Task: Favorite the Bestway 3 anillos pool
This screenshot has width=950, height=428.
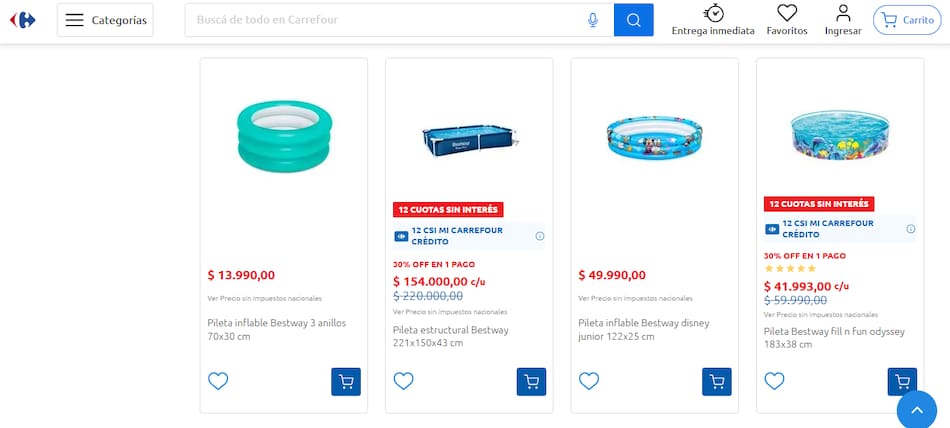Action: coord(218,381)
